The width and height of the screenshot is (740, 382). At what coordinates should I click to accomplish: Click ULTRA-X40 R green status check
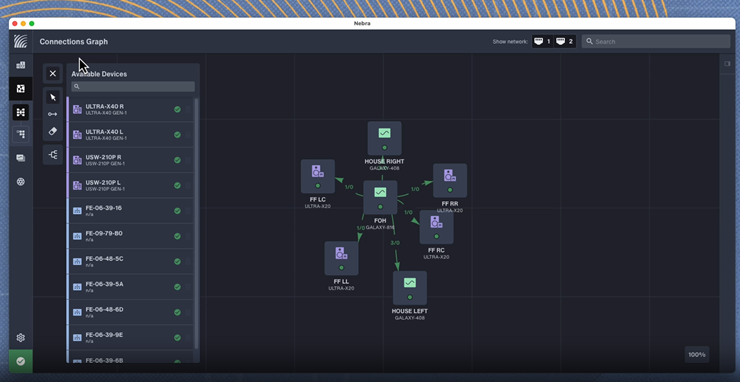(177, 110)
